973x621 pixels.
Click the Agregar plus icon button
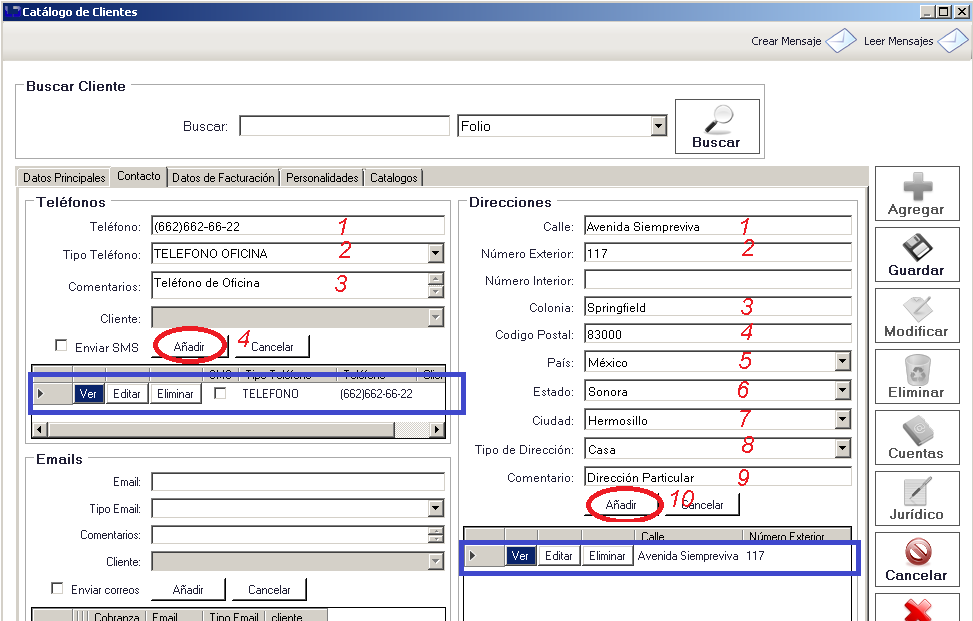point(917,194)
